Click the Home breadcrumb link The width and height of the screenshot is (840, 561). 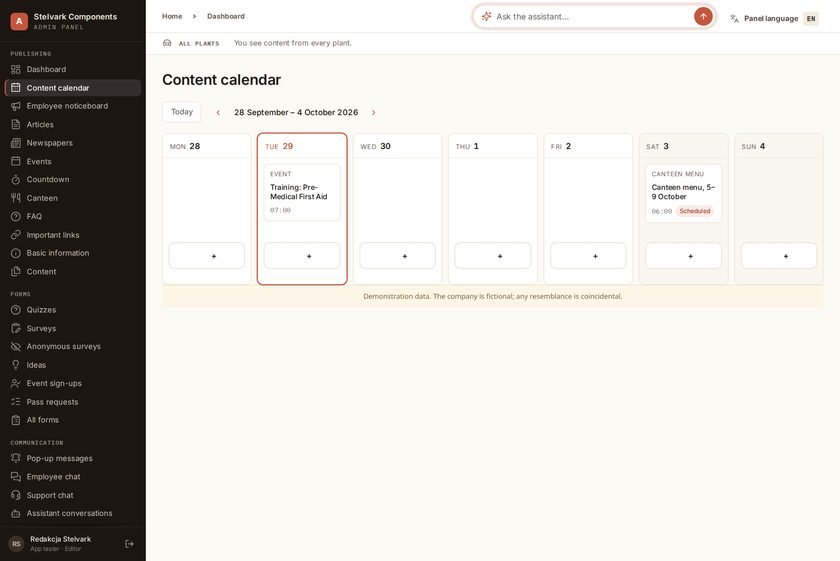[172, 17]
